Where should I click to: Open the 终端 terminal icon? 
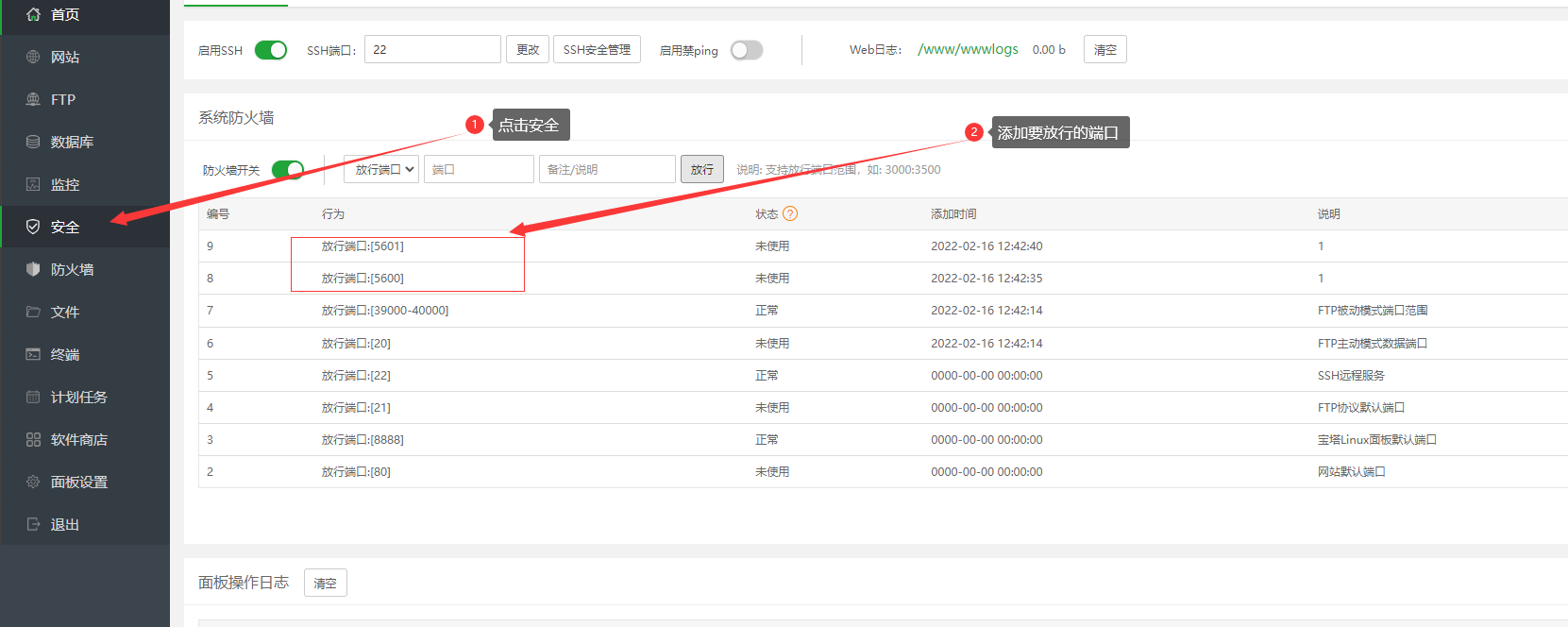pos(33,354)
